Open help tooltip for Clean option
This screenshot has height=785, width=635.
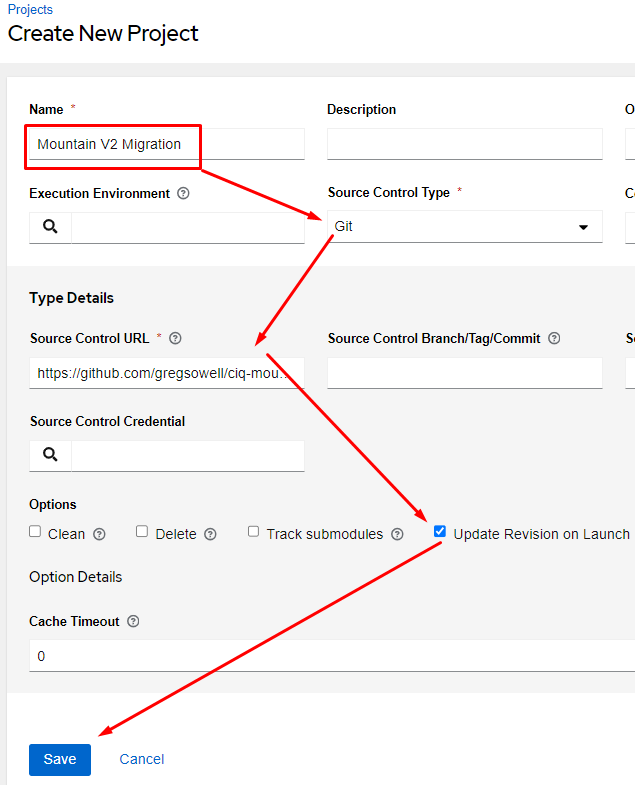tap(99, 534)
